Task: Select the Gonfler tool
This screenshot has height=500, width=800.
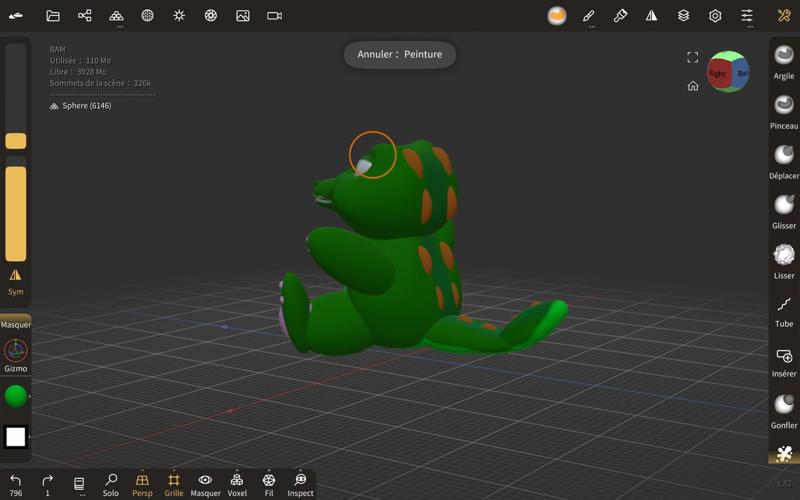Action: click(x=784, y=412)
